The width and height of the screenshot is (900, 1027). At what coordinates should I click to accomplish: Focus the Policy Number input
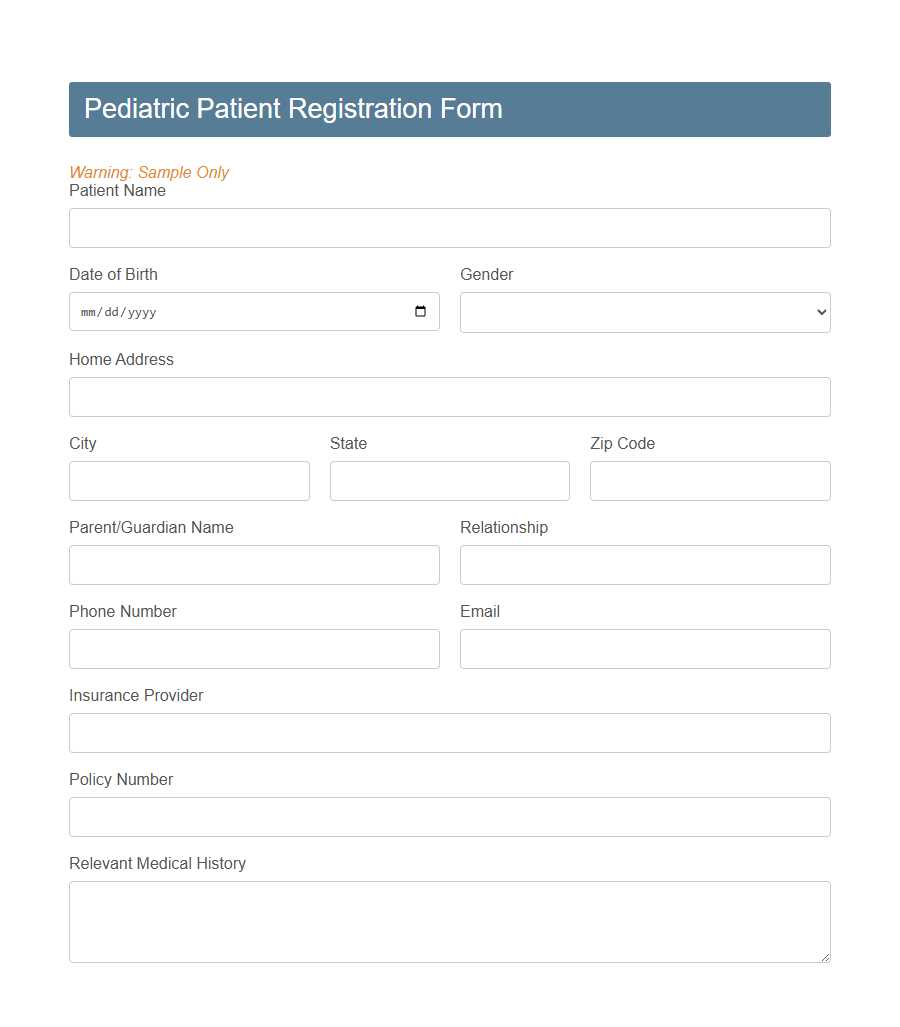point(449,817)
